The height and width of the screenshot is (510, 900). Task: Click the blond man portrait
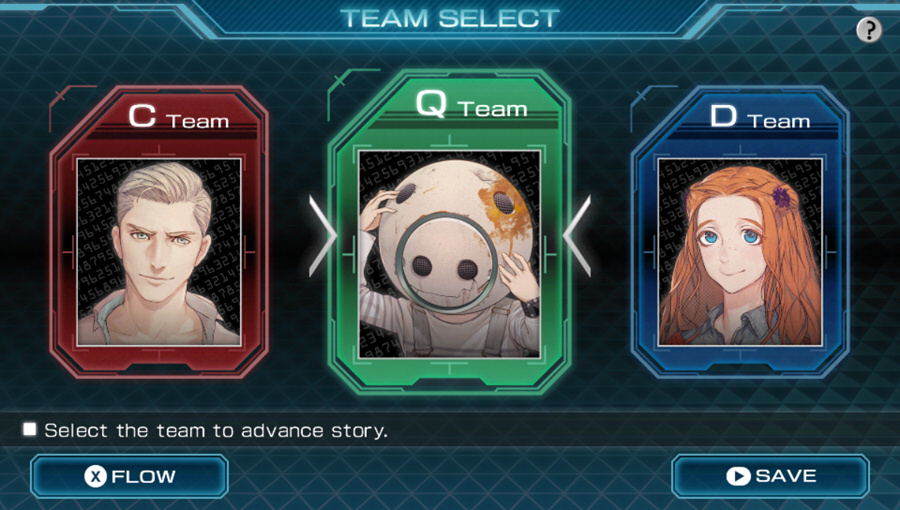coord(159,252)
